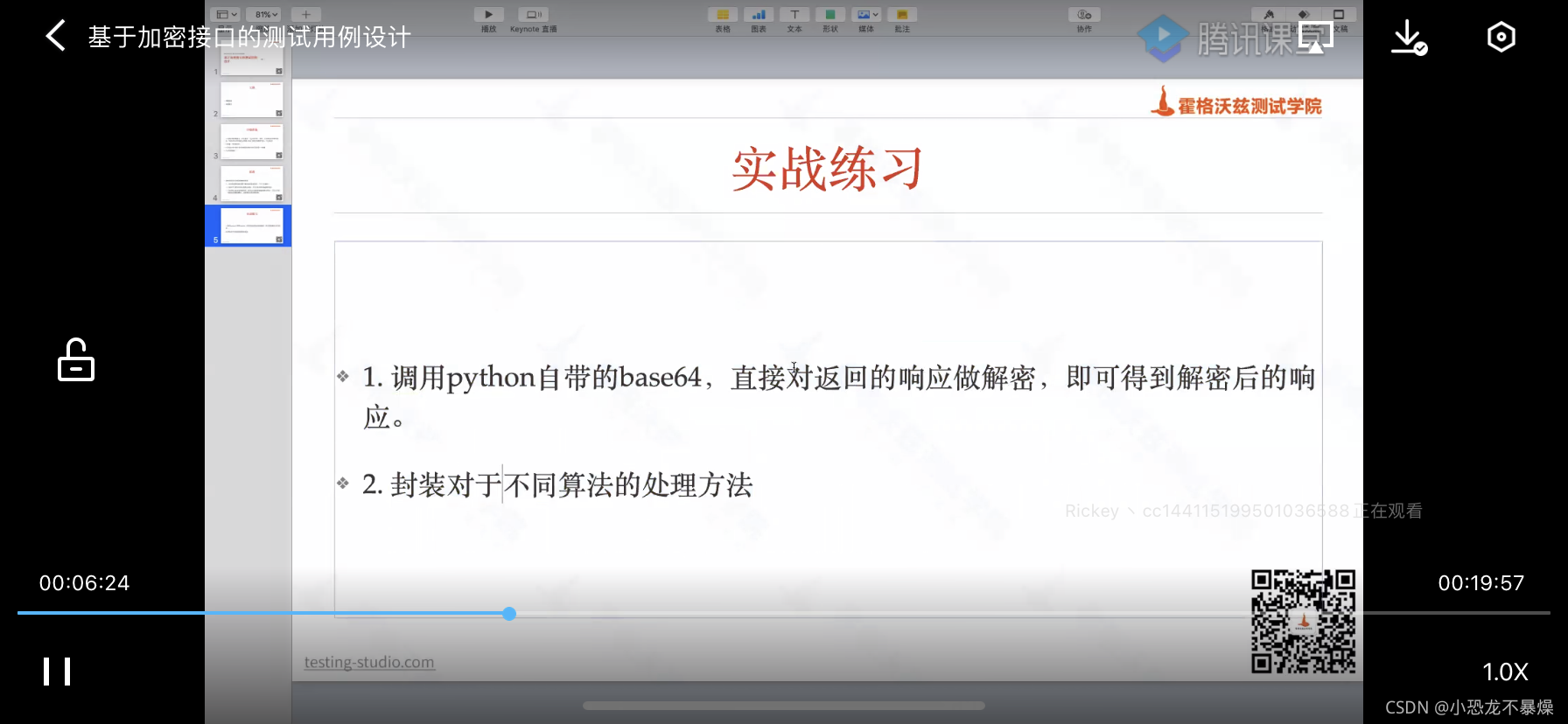This screenshot has width=1568, height=724.
Task: Click Keynote's Shape toolbar icon
Action: 829,15
